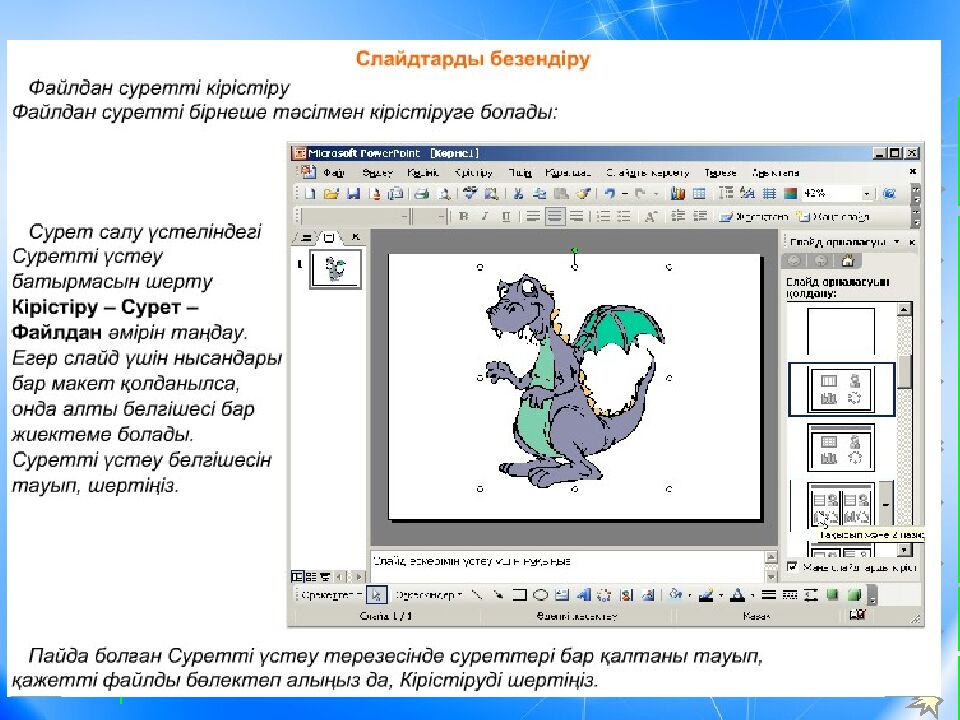Expand the slide layout task pane title dropdown
960x720 pixels.
pyautogui.click(x=897, y=242)
